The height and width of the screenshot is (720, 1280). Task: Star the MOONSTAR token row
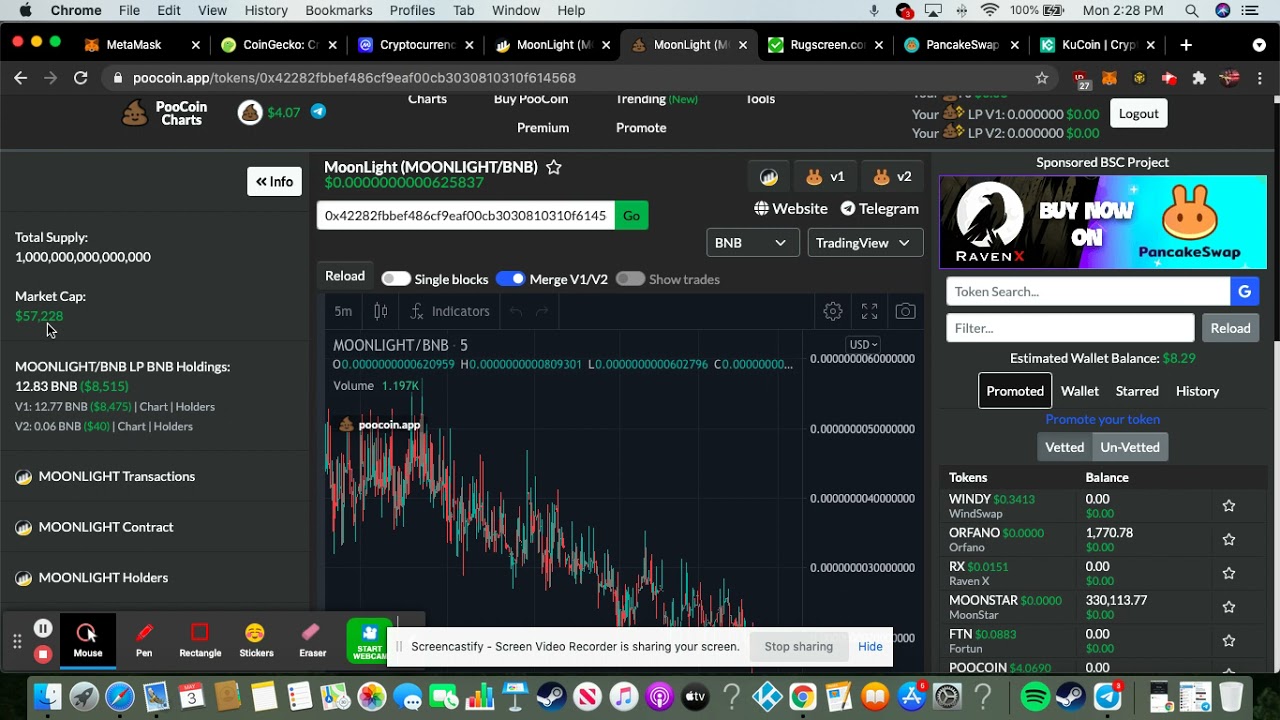tap(1228, 607)
